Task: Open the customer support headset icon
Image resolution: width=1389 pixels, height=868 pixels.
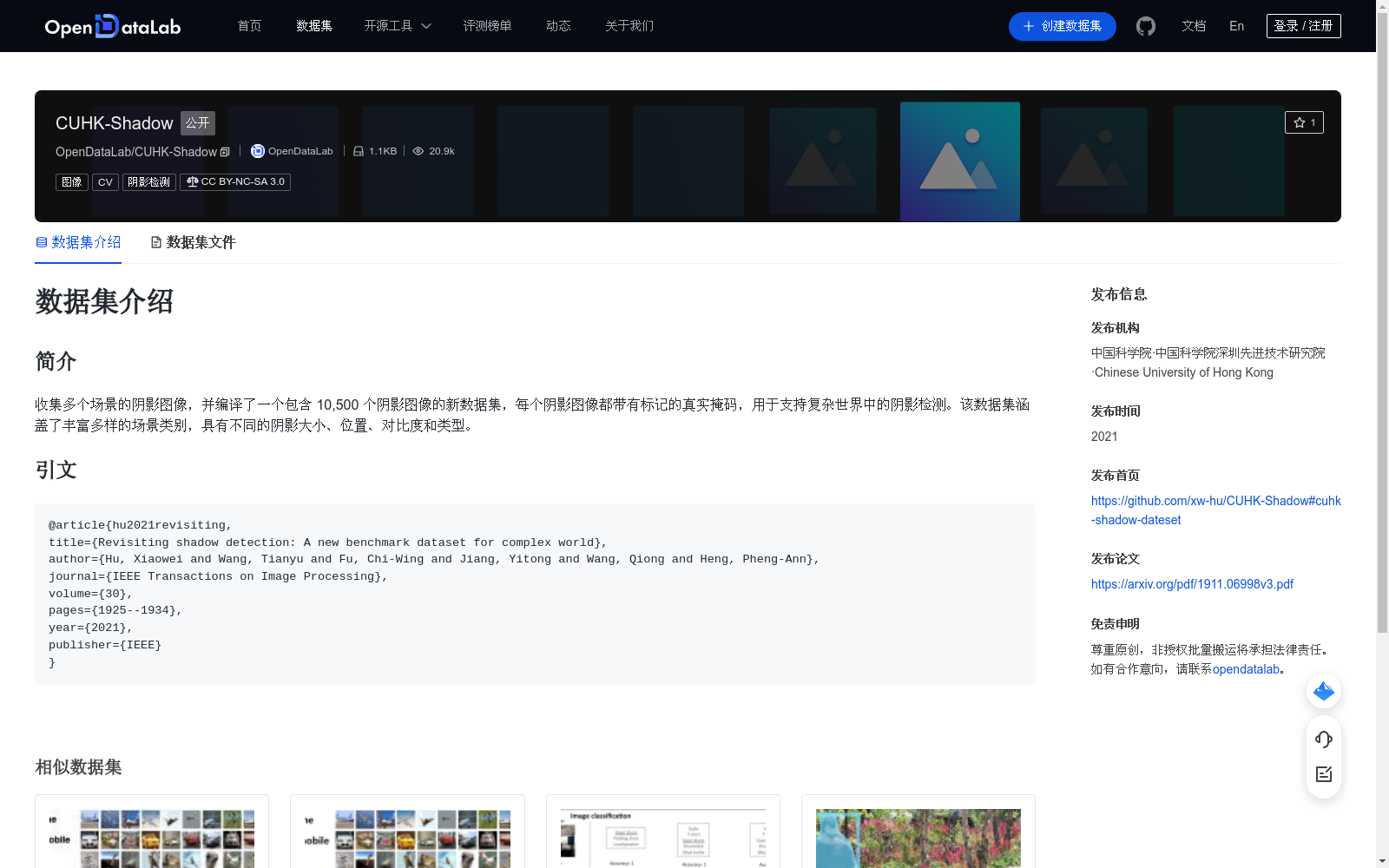Action: click(x=1324, y=739)
